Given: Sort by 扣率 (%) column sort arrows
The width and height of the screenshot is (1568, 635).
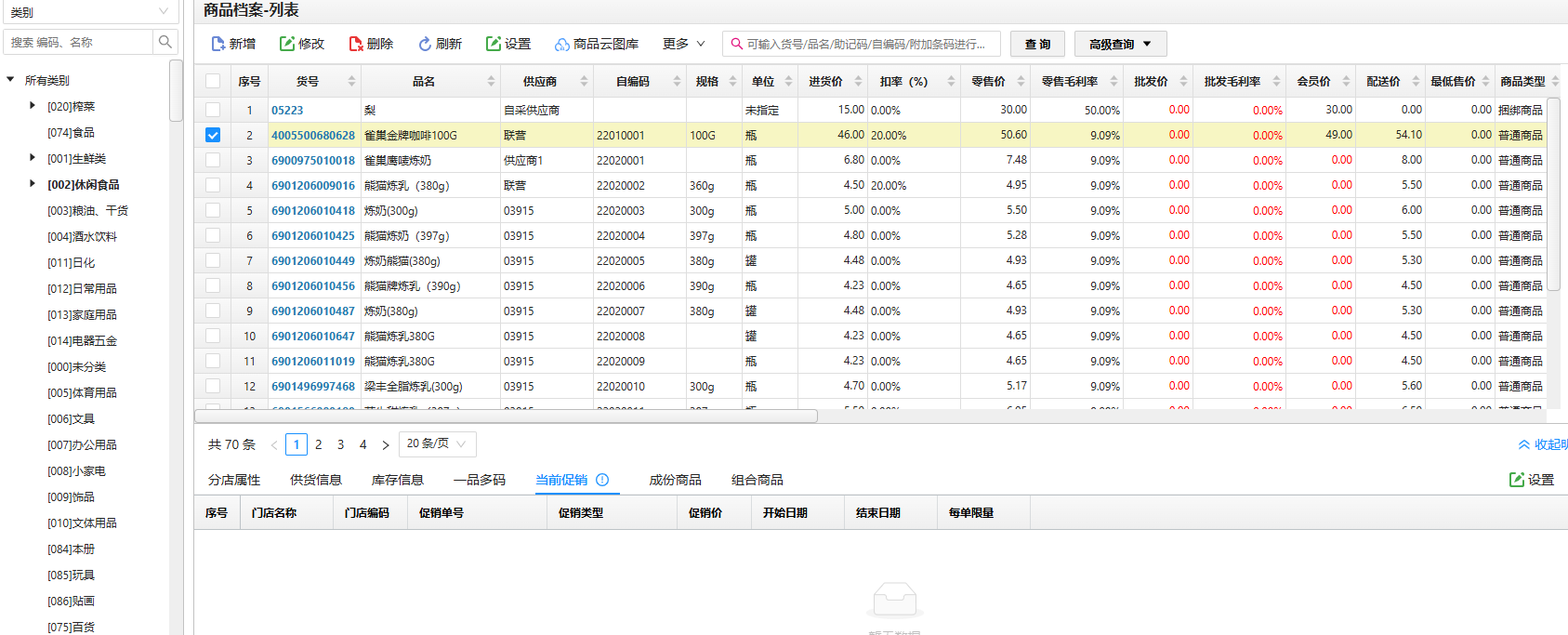Looking at the screenshot, I should pyautogui.click(x=951, y=81).
